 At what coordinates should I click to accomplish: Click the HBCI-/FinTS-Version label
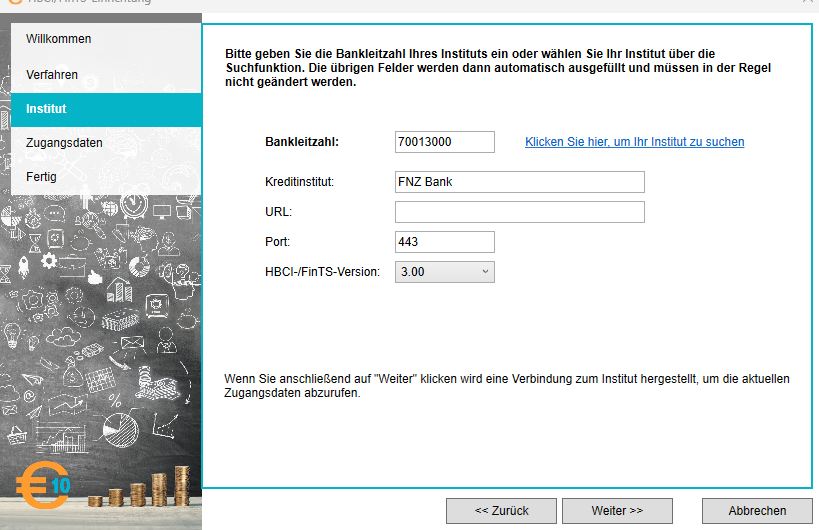pyautogui.click(x=322, y=272)
